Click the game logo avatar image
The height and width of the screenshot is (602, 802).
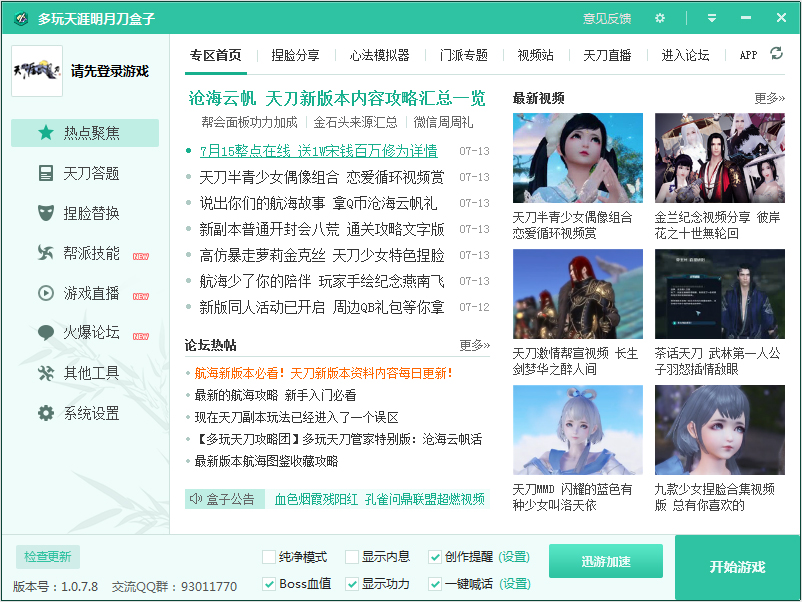[x=37, y=71]
